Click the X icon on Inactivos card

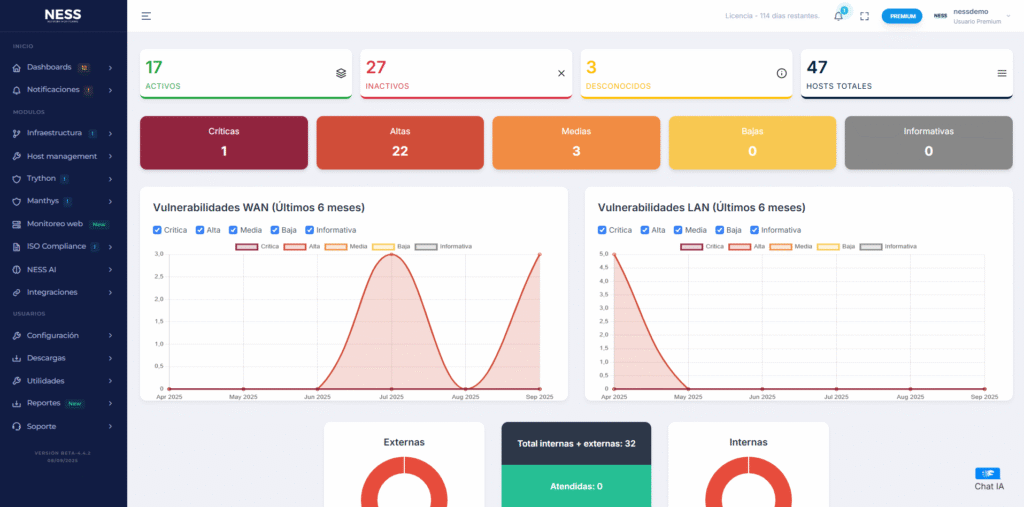(561, 73)
